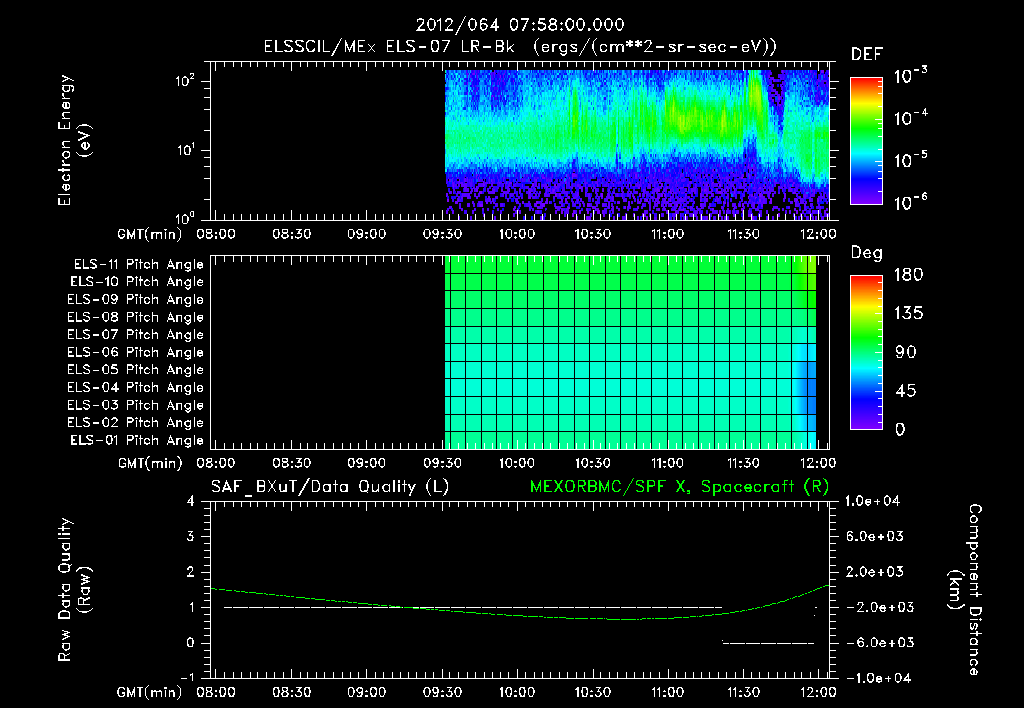Click 12:00 time tick under pitch angle panel
Screen dimensions: 1024x708
(x=818, y=463)
